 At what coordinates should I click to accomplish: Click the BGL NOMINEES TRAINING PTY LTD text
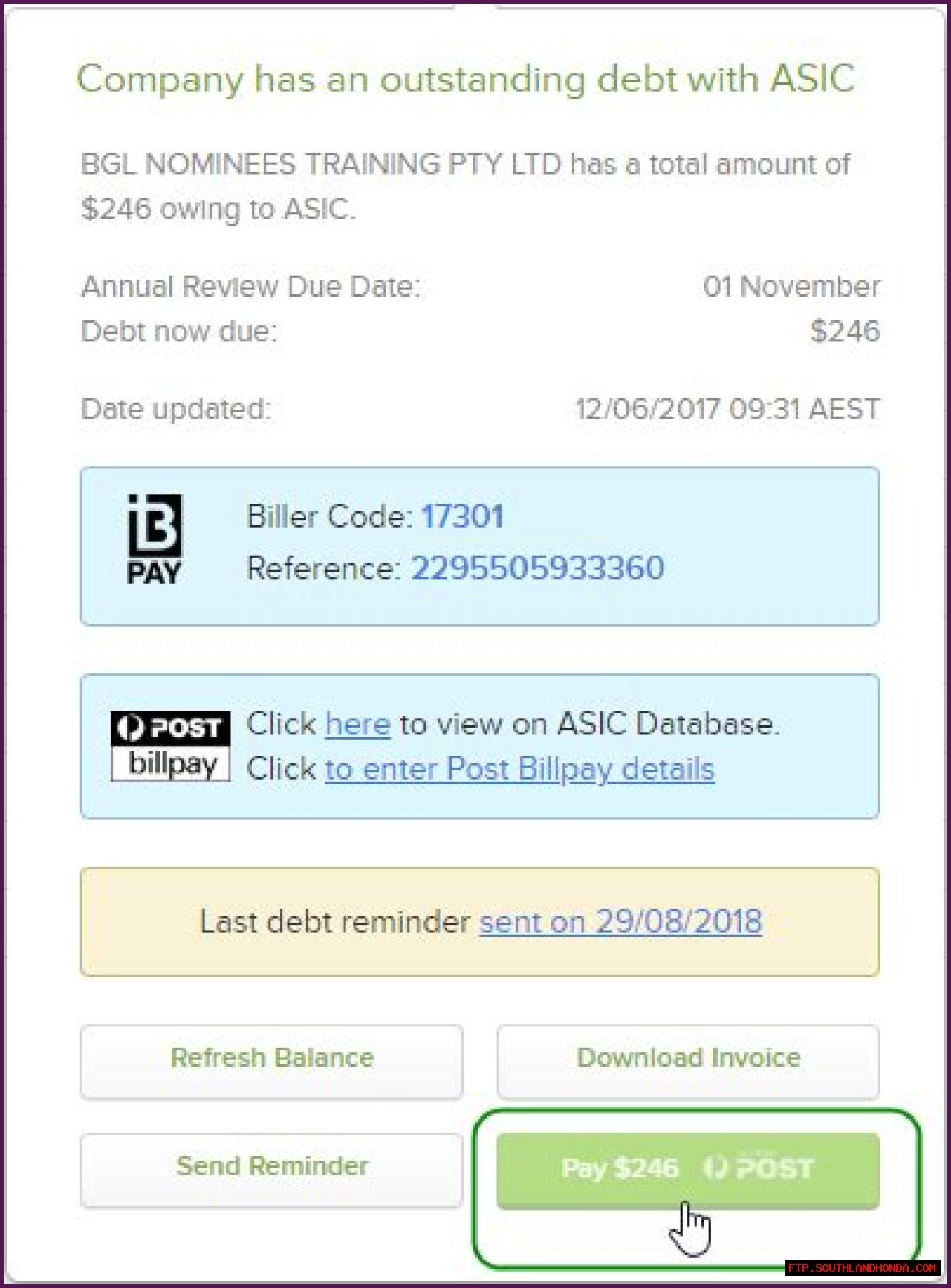pos(321,164)
